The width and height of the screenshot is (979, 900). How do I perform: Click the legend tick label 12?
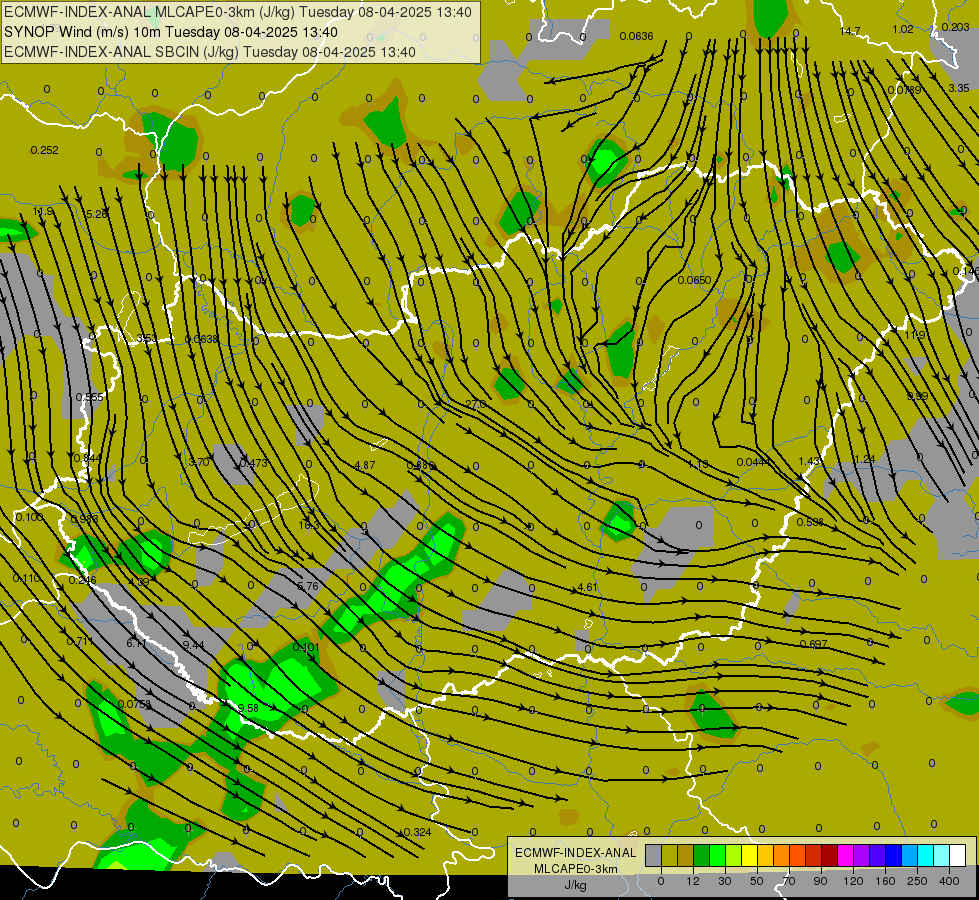pos(692,881)
